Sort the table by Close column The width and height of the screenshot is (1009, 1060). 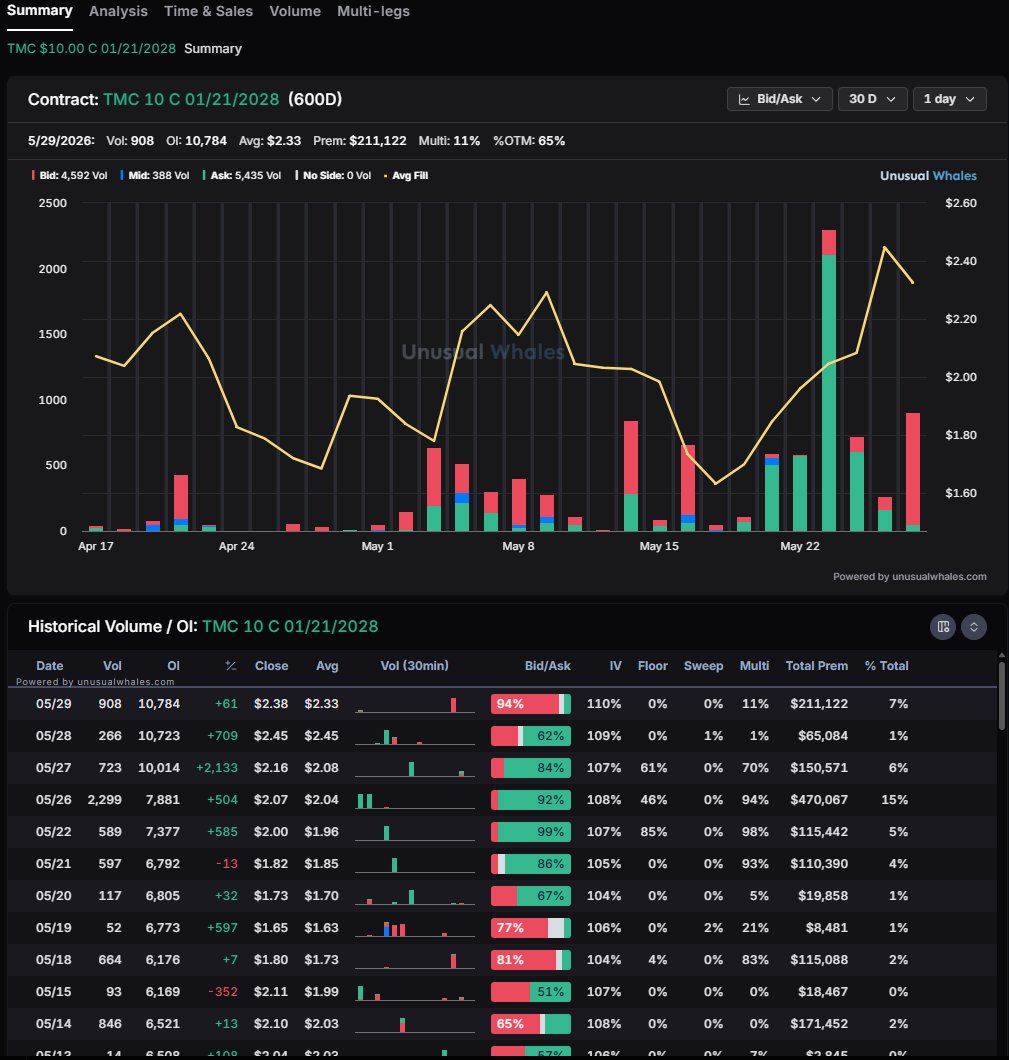pos(271,666)
